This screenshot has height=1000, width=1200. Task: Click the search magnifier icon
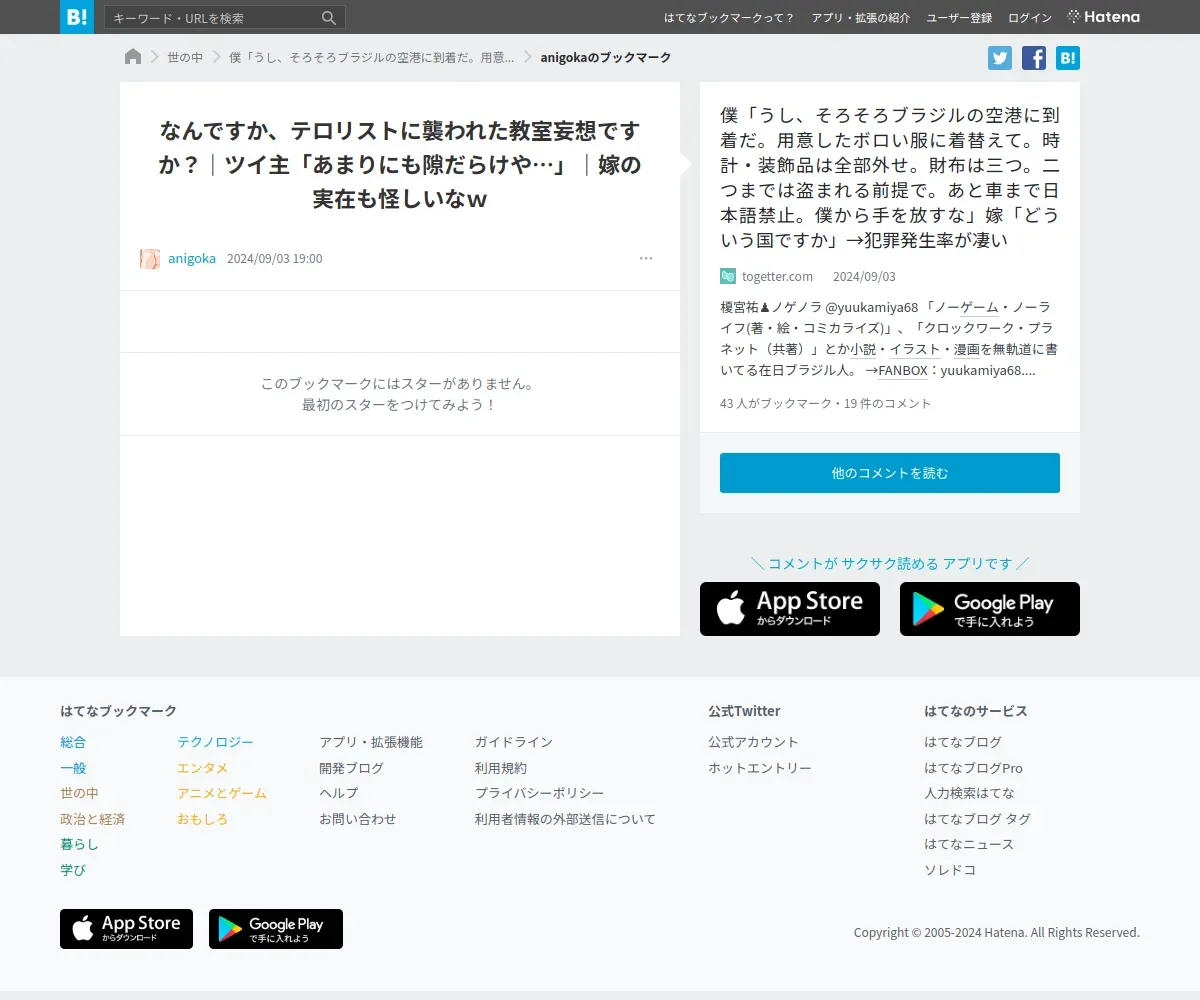tap(329, 18)
